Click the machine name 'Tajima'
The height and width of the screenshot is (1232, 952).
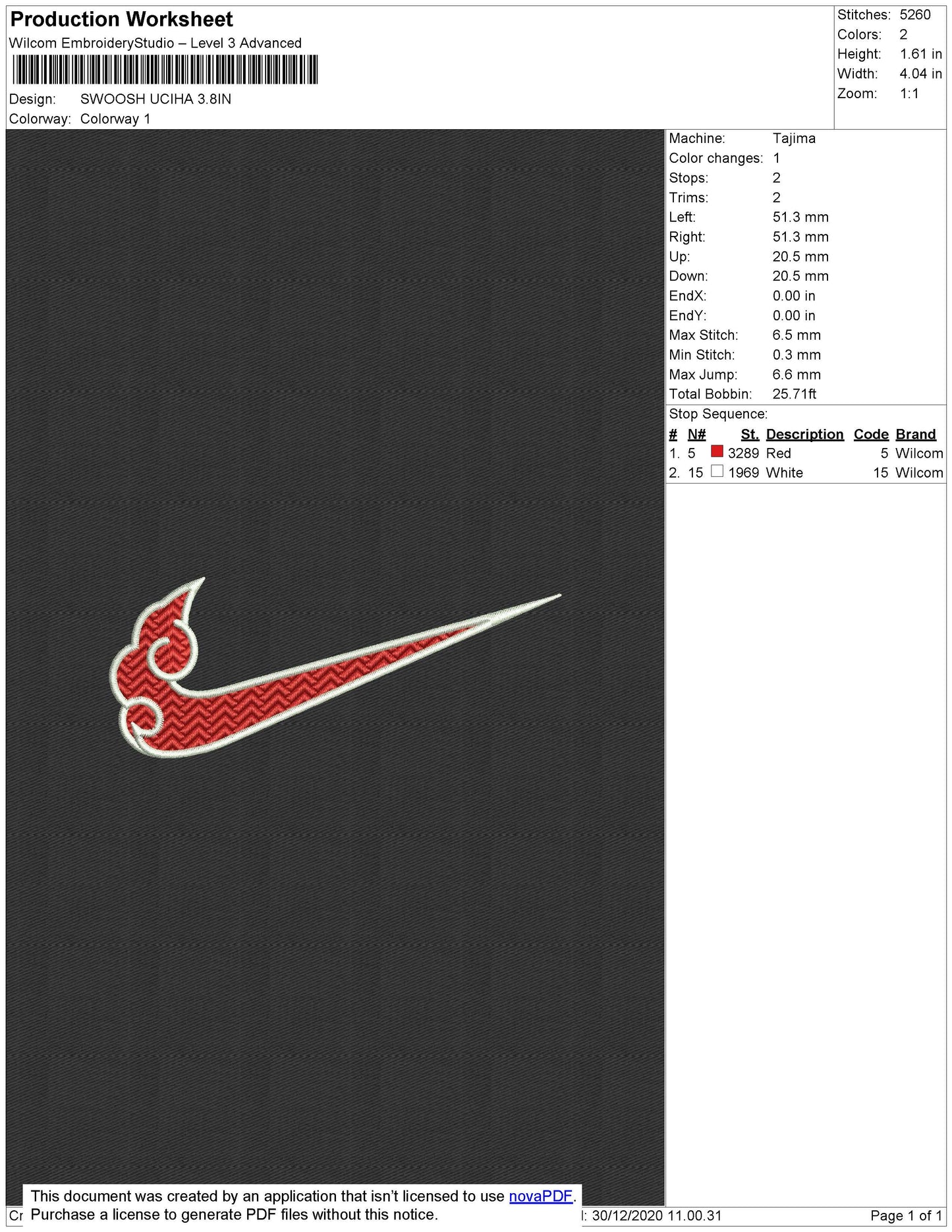coord(794,138)
